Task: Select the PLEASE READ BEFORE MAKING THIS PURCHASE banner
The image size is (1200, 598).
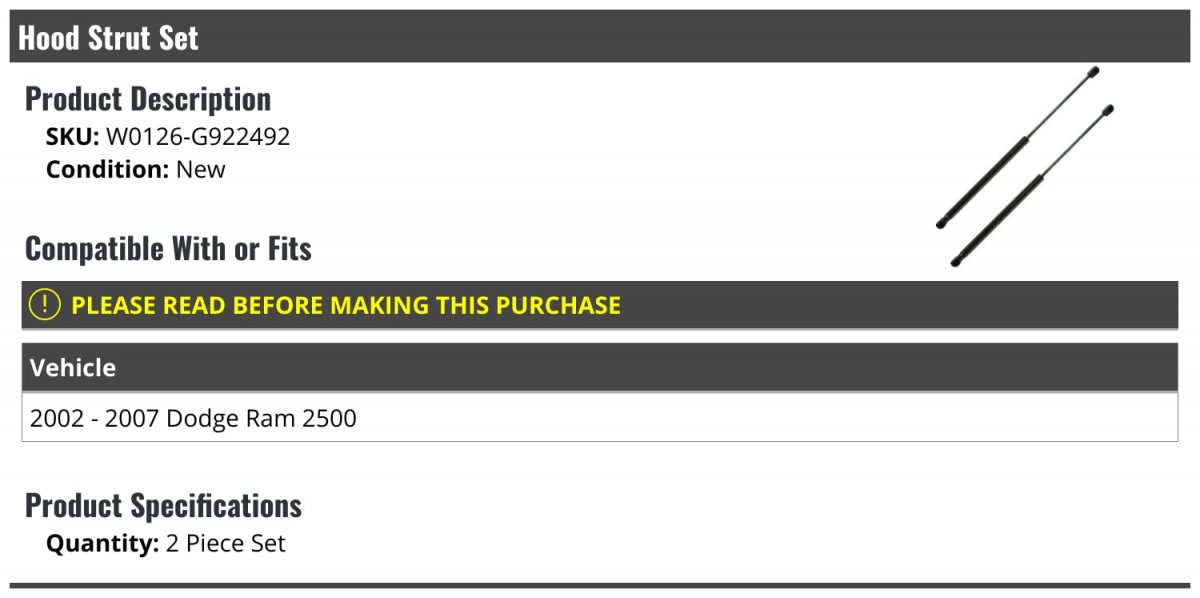Action: [x=600, y=305]
